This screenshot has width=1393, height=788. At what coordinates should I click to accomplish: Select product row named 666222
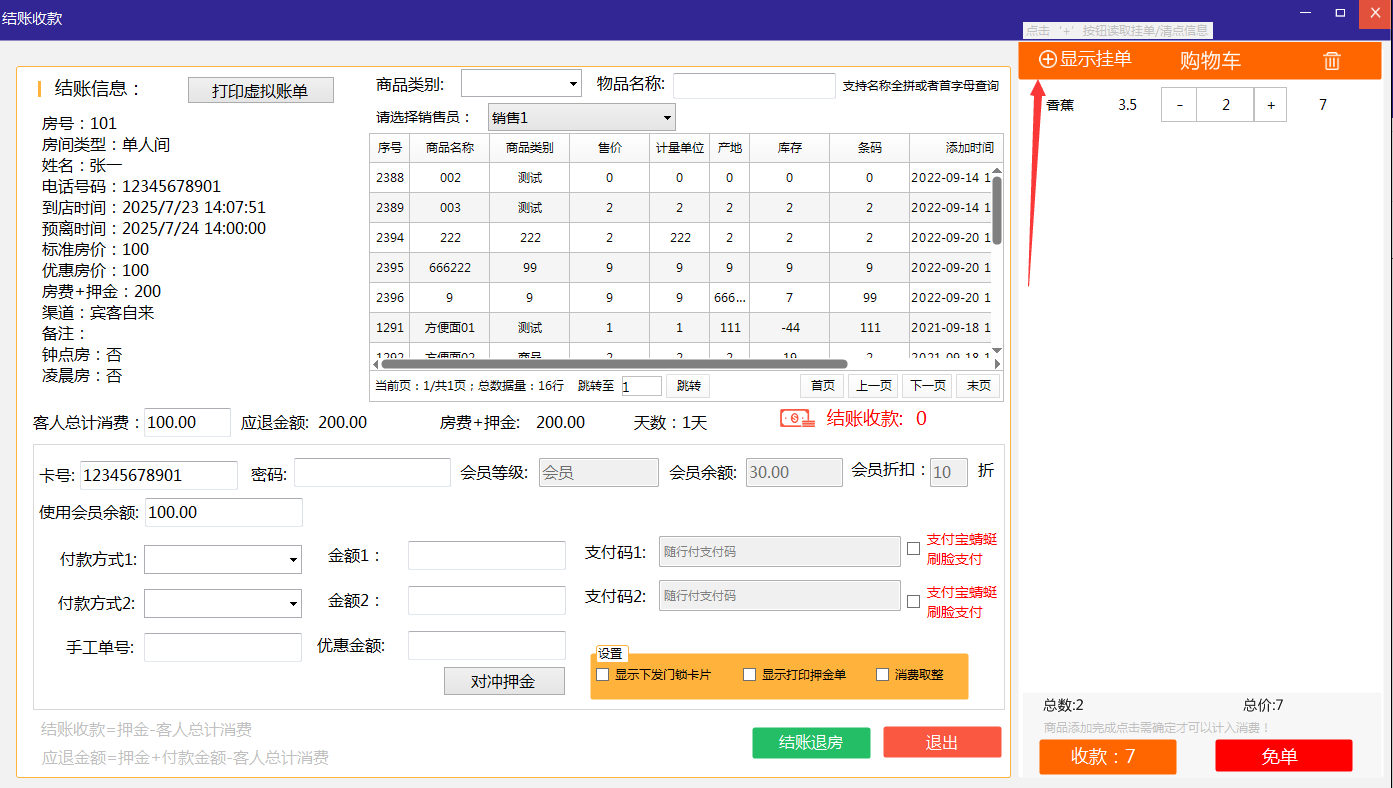tap(680, 268)
